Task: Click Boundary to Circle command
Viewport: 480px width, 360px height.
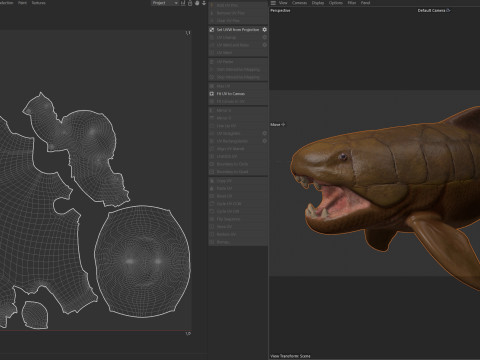Action: [238, 164]
